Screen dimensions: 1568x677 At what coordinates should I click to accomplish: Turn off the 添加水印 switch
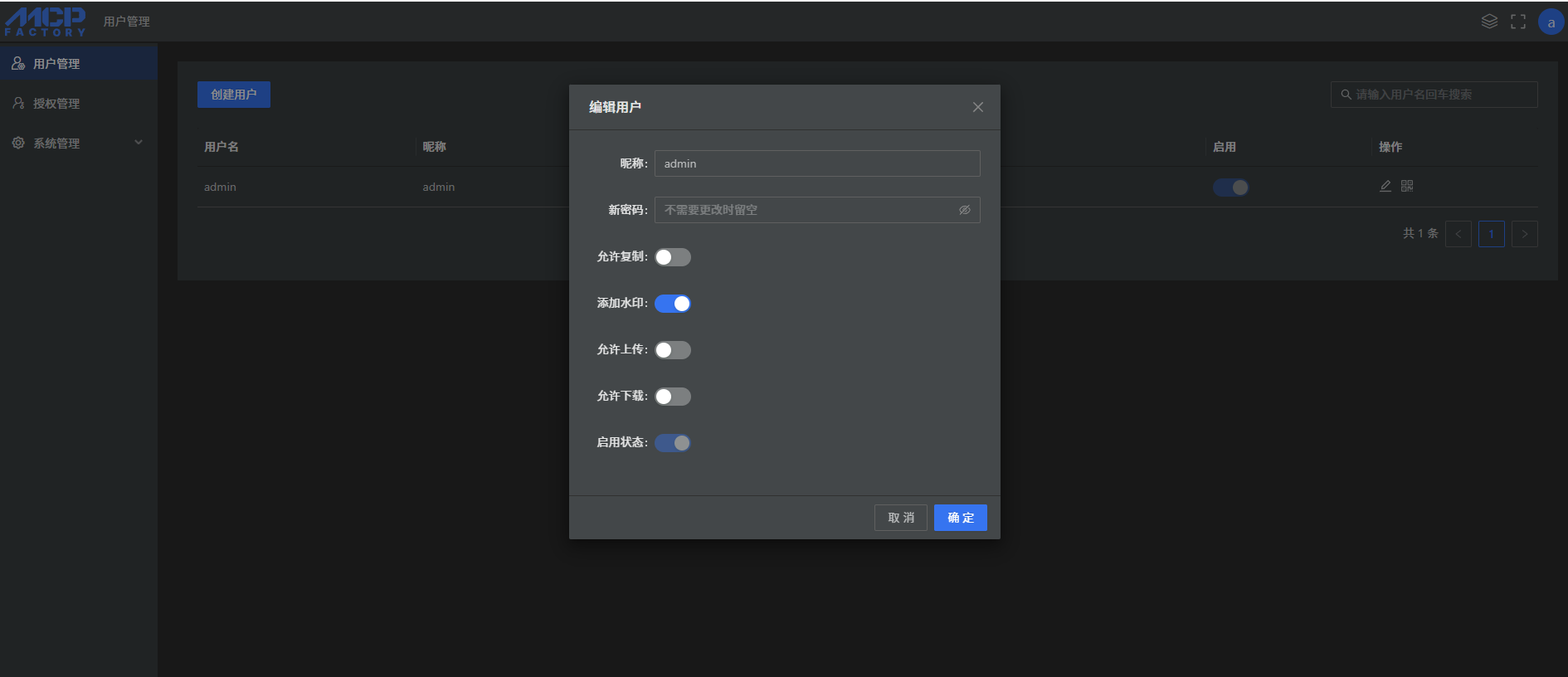pyautogui.click(x=673, y=304)
